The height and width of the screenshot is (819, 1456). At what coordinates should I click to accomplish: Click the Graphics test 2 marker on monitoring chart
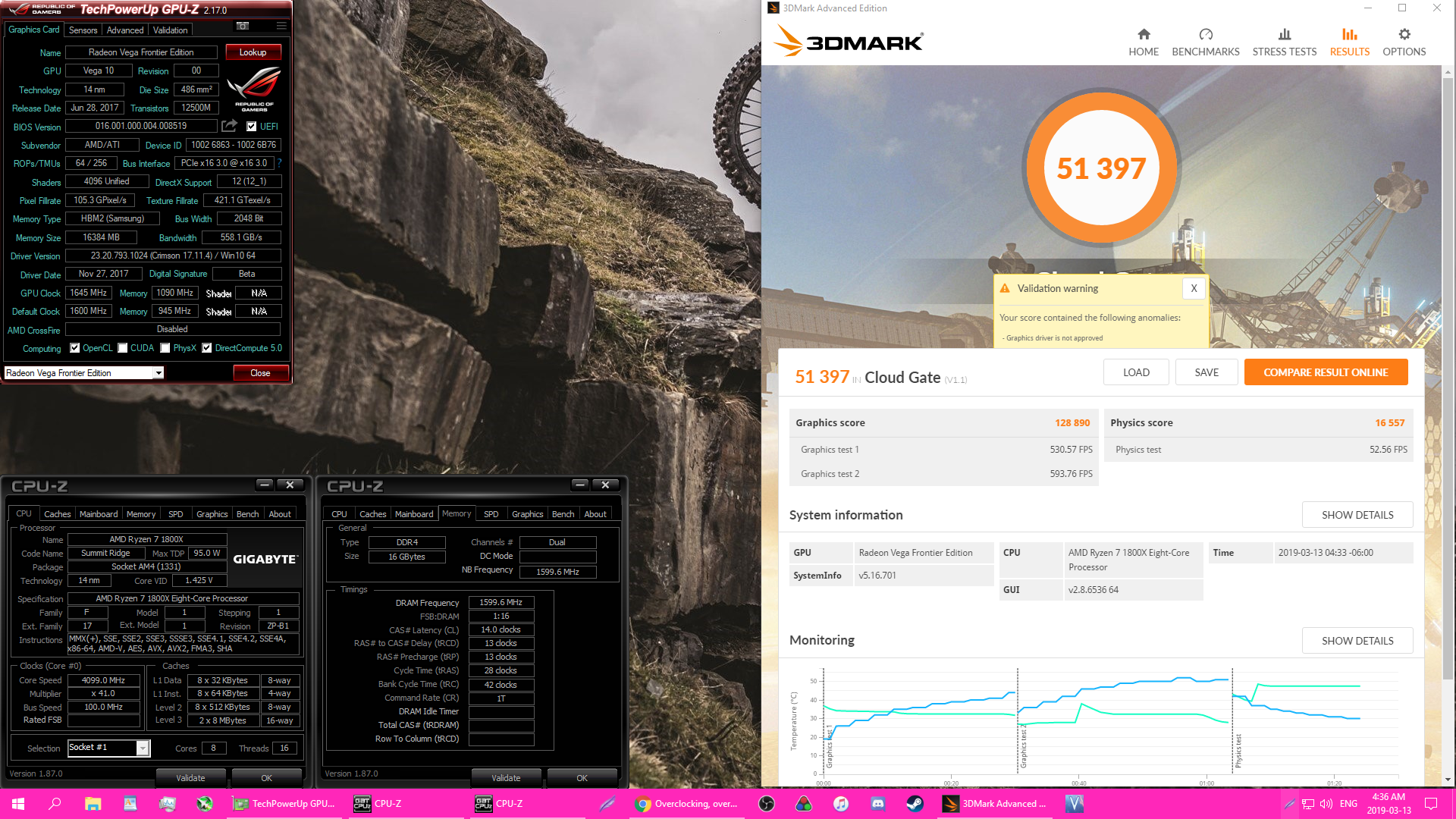(x=1024, y=746)
